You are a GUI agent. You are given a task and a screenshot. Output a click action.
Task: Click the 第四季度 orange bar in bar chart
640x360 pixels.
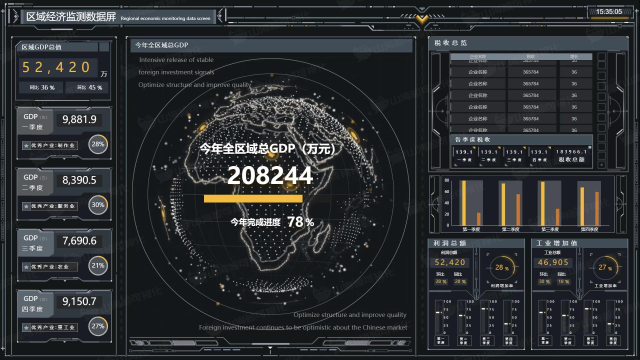click(x=597, y=209)
